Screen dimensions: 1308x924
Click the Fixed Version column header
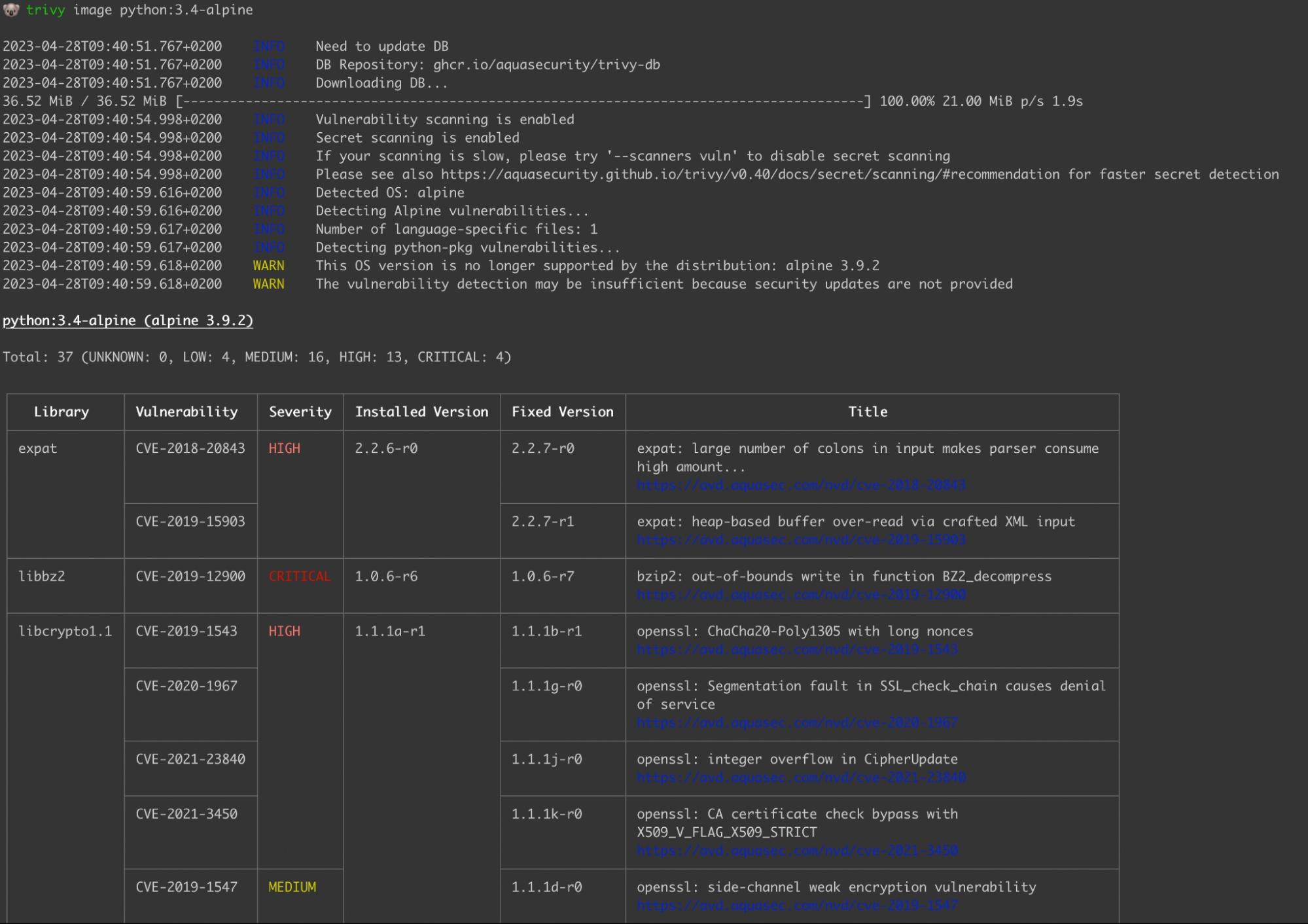pos(562,412)
